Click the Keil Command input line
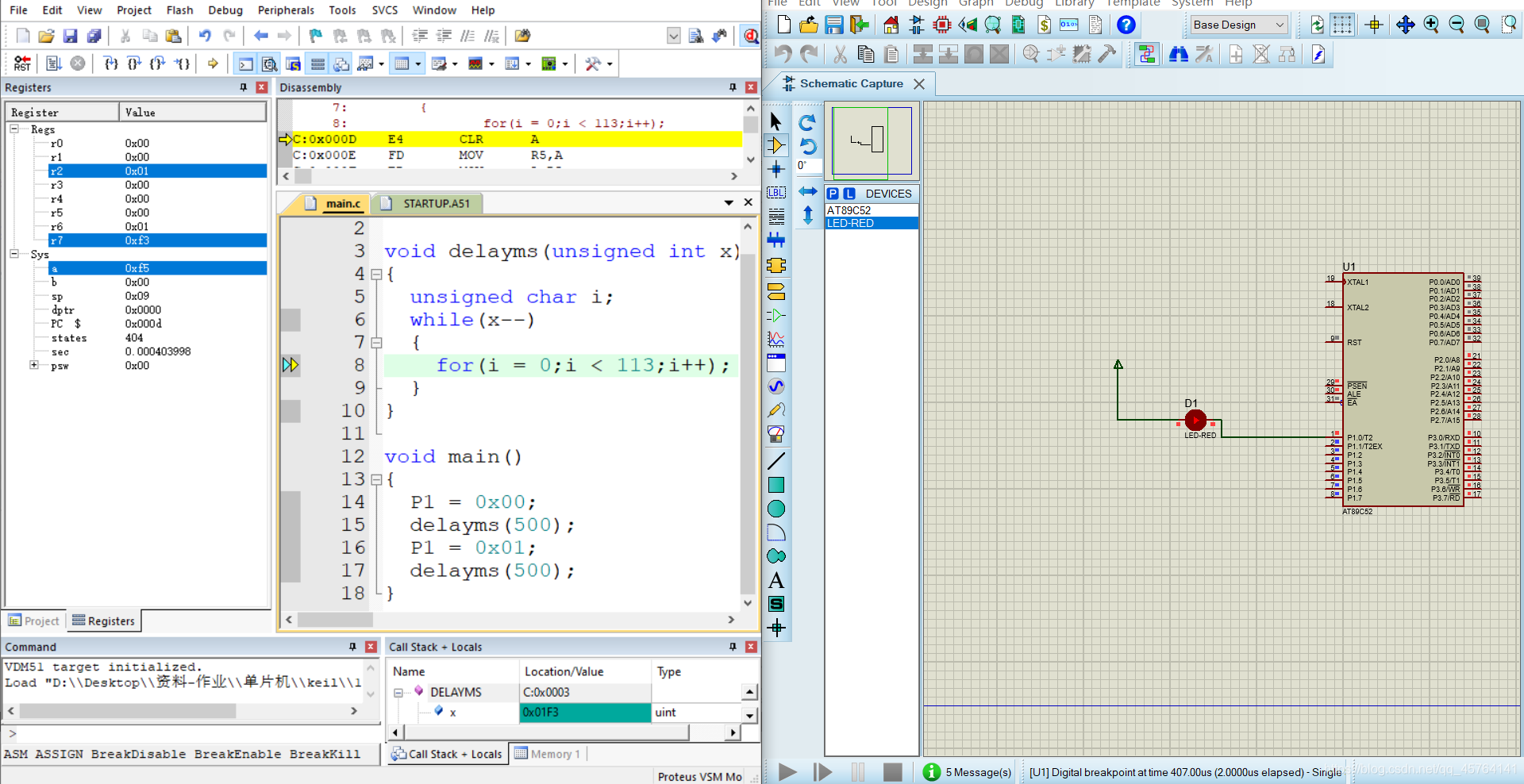1524x784 pixels. click(190, 734)
